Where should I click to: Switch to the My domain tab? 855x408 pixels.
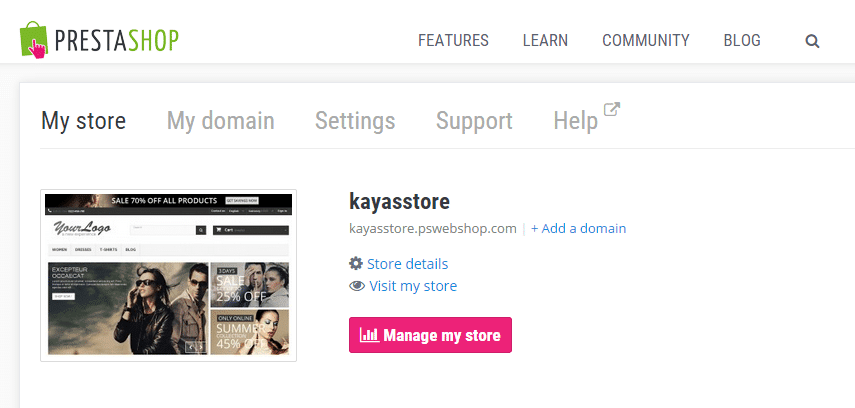pos(220,121)
